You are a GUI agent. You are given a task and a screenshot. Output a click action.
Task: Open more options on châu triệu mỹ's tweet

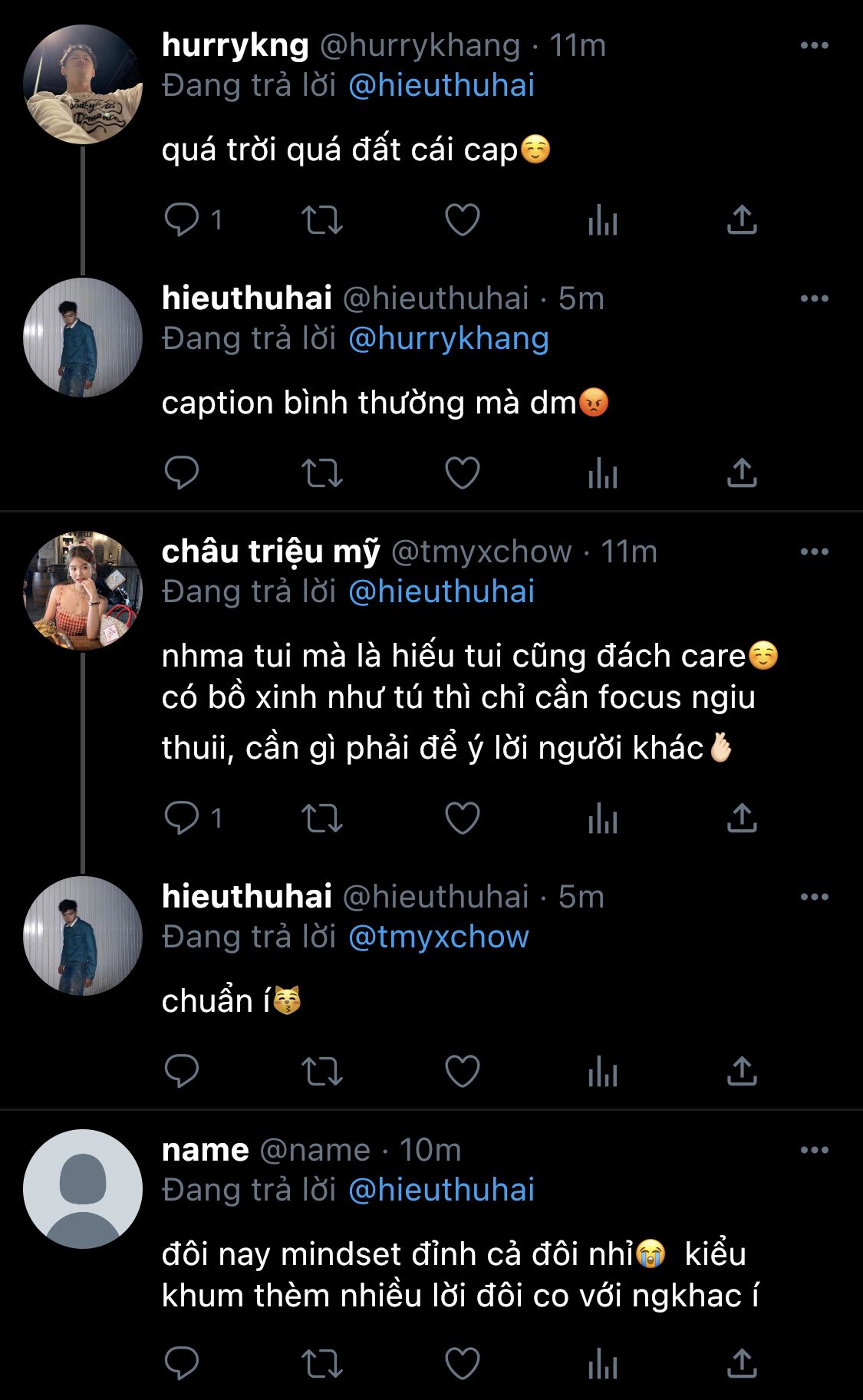[x=814, y=552]
